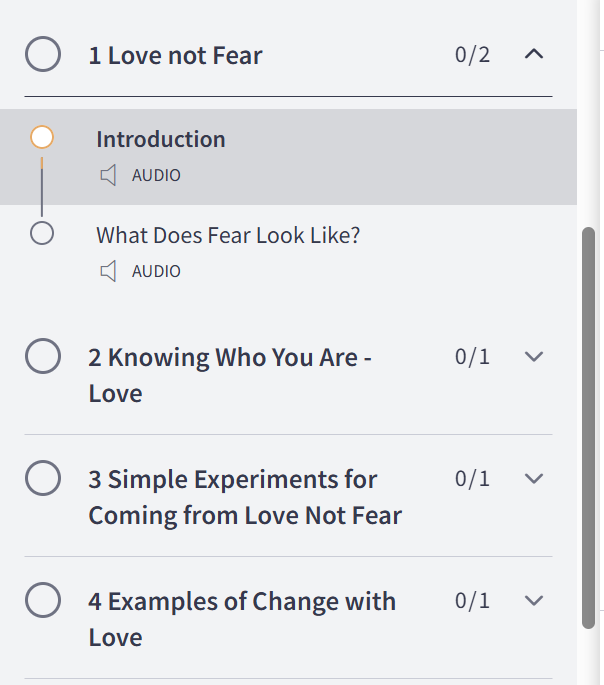Click the speaker icon under Introduction
The width and height of the screenshot is (604, 685).
tap(109, 176)
